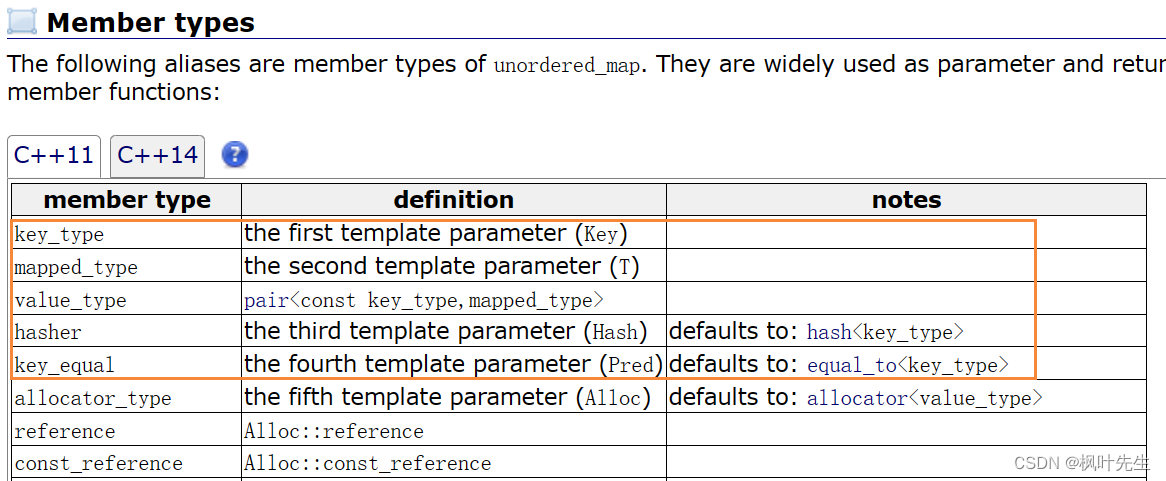Screen dimensions: 1166x481
Task: Select the hasher member type cell
Action: point(126,332)
